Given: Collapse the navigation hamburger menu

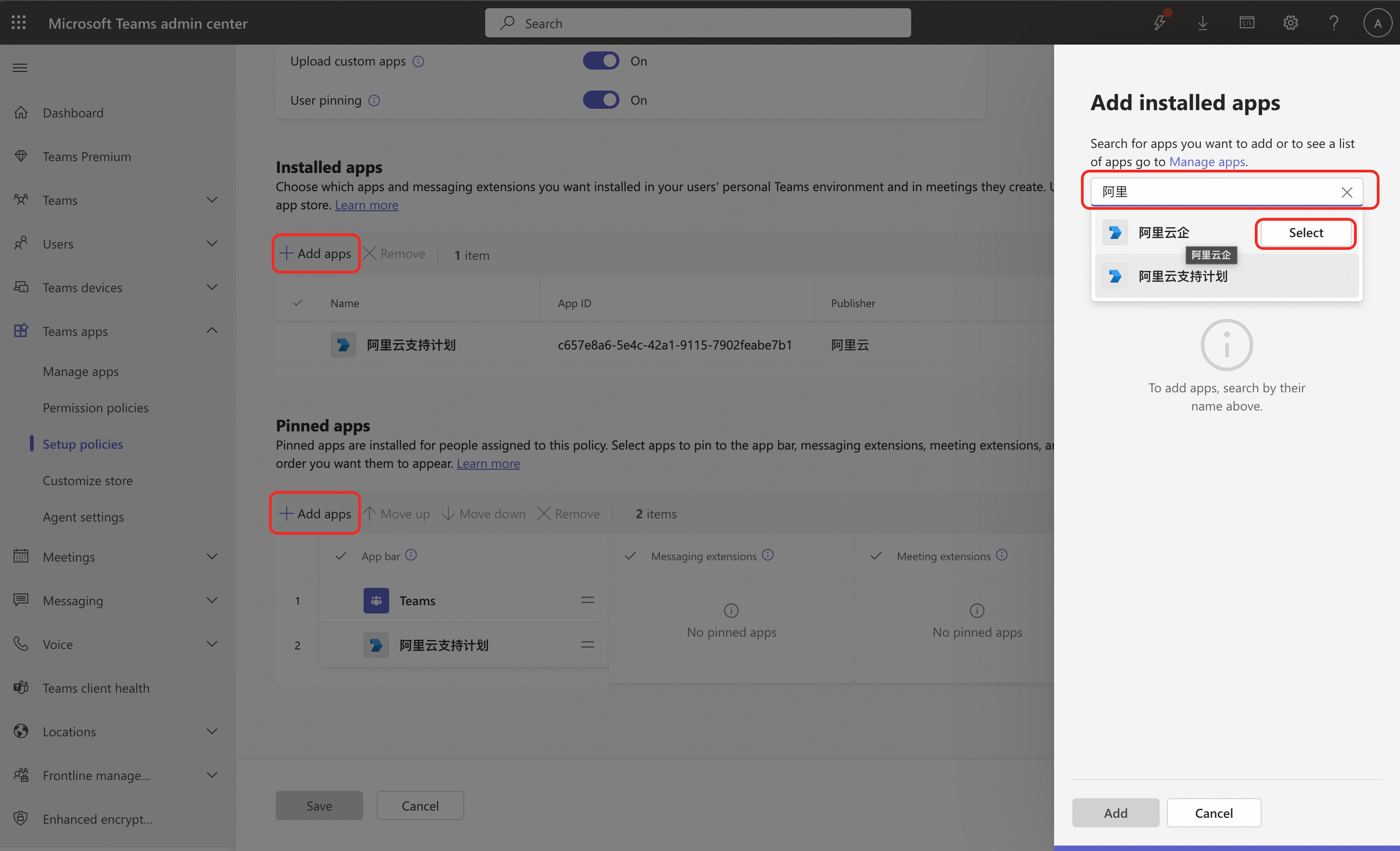Looking at the screenshot, I should pos(20,68).
